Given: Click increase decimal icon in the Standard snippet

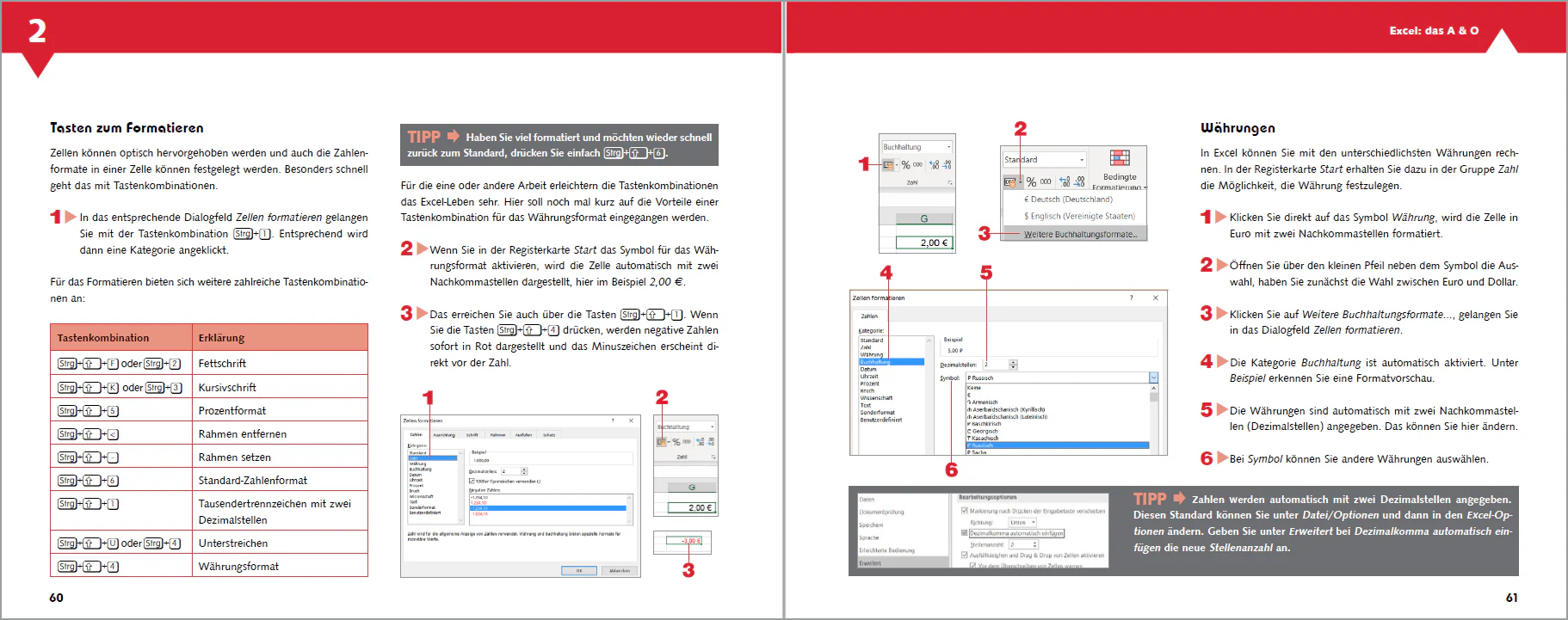Looking at the screenshot, I should click(x=1065, y=181).
